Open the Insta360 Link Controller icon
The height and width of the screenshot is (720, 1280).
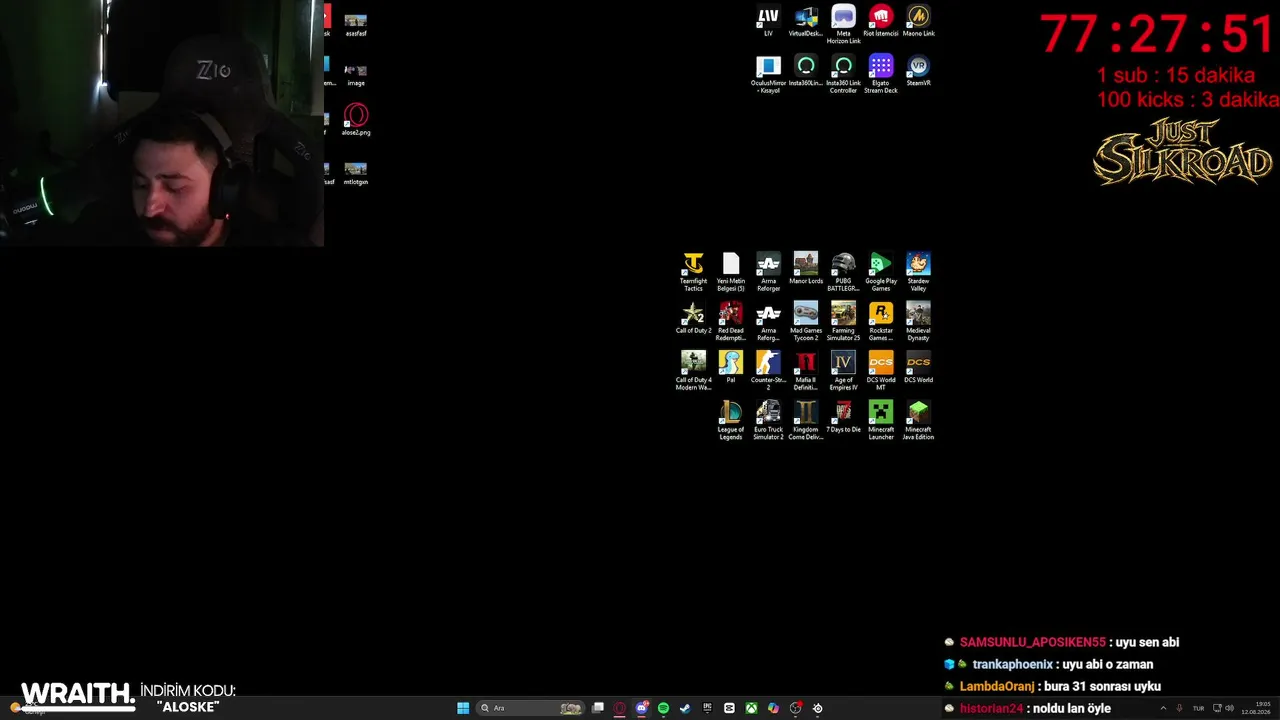click(x=843, y=74)
